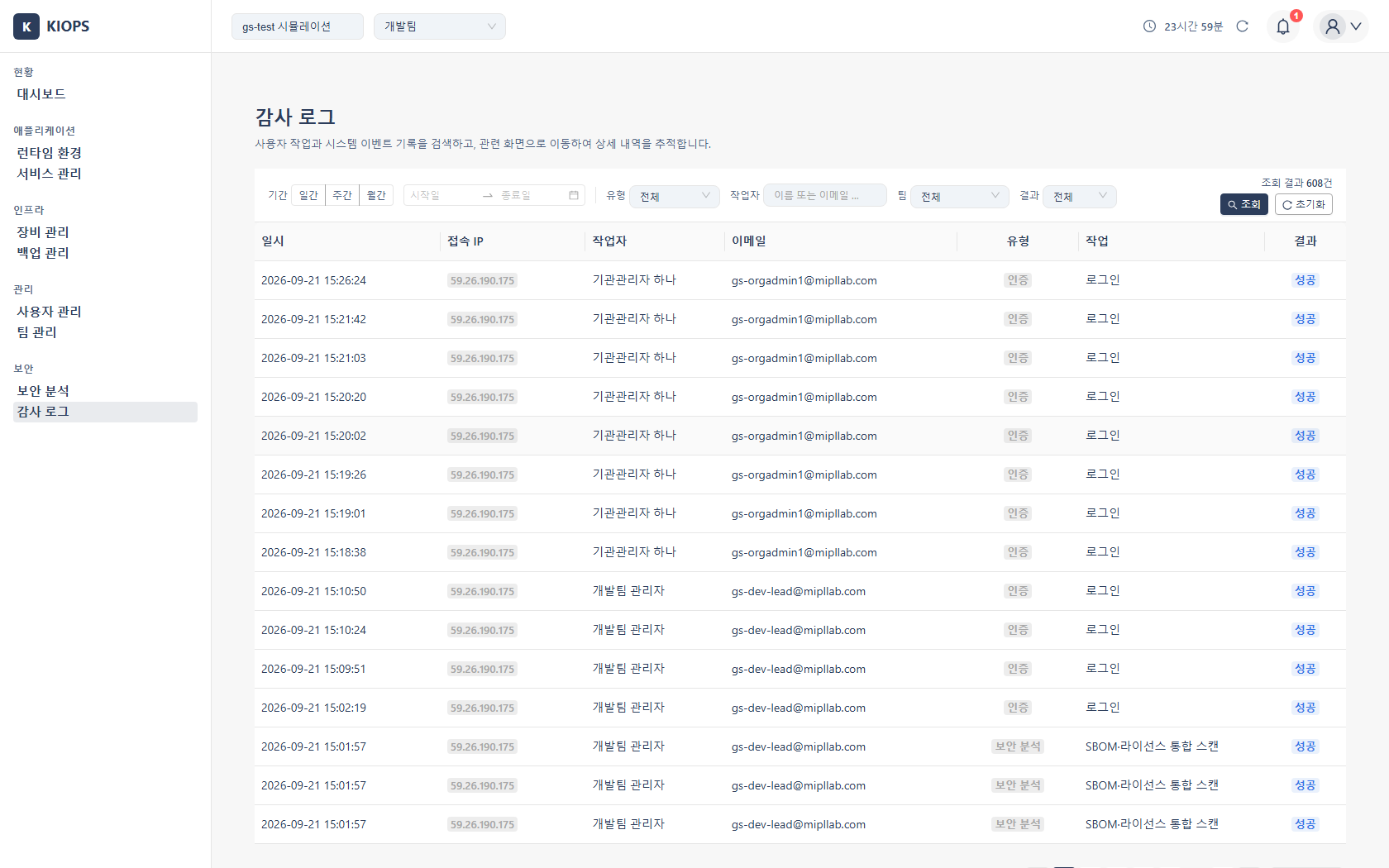Click the 성공 tag in the 15:20:20 row
The width and height of the screenshot is (1389, 868).
point(1305,397)
